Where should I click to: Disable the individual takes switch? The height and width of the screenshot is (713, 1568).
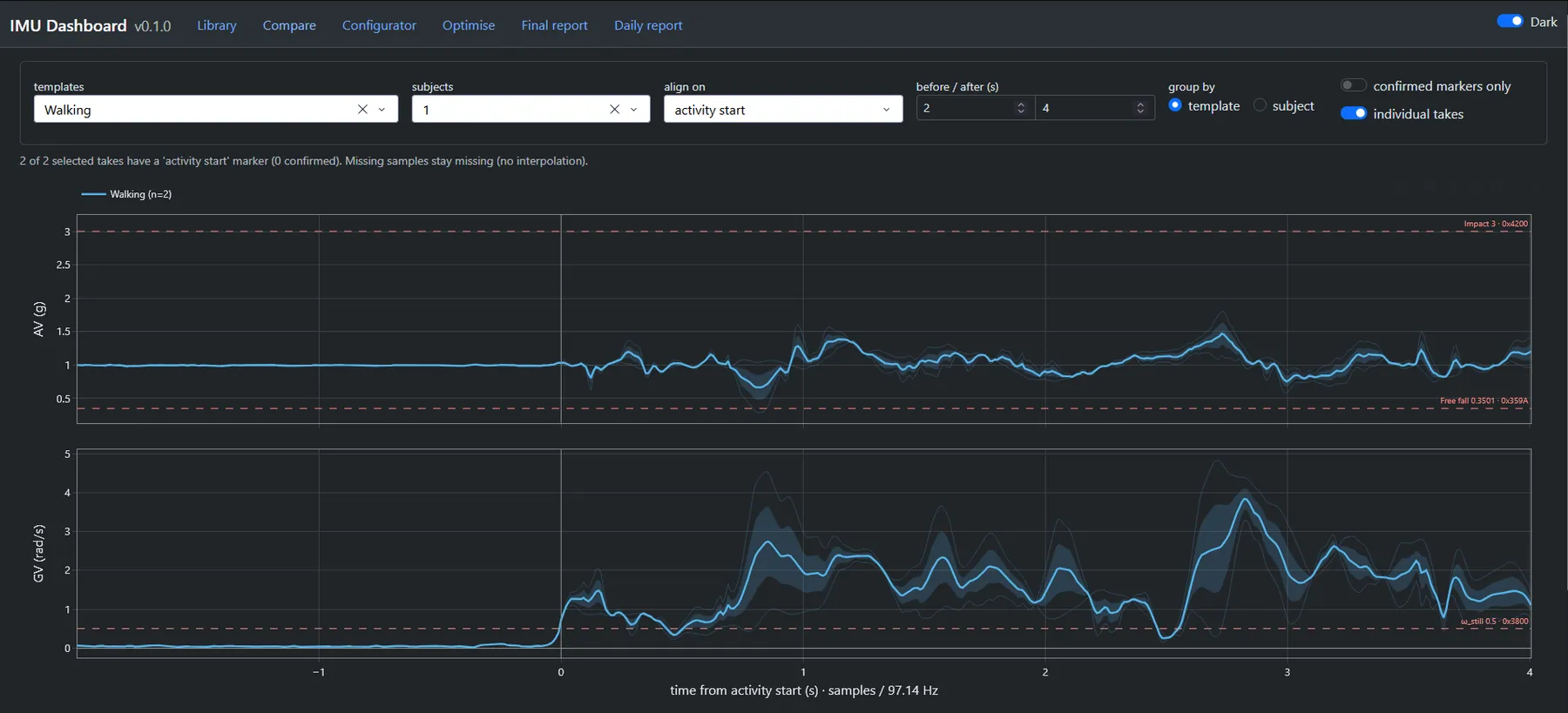1353,113
